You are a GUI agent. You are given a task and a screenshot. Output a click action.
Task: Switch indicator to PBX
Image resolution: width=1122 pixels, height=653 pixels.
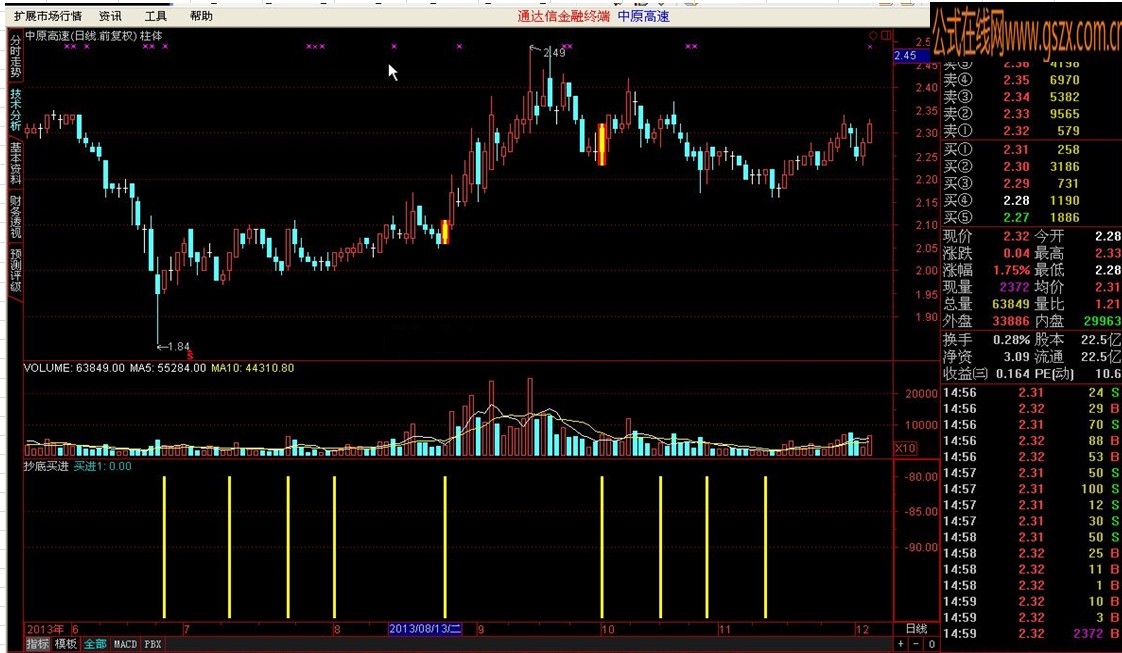152,644
